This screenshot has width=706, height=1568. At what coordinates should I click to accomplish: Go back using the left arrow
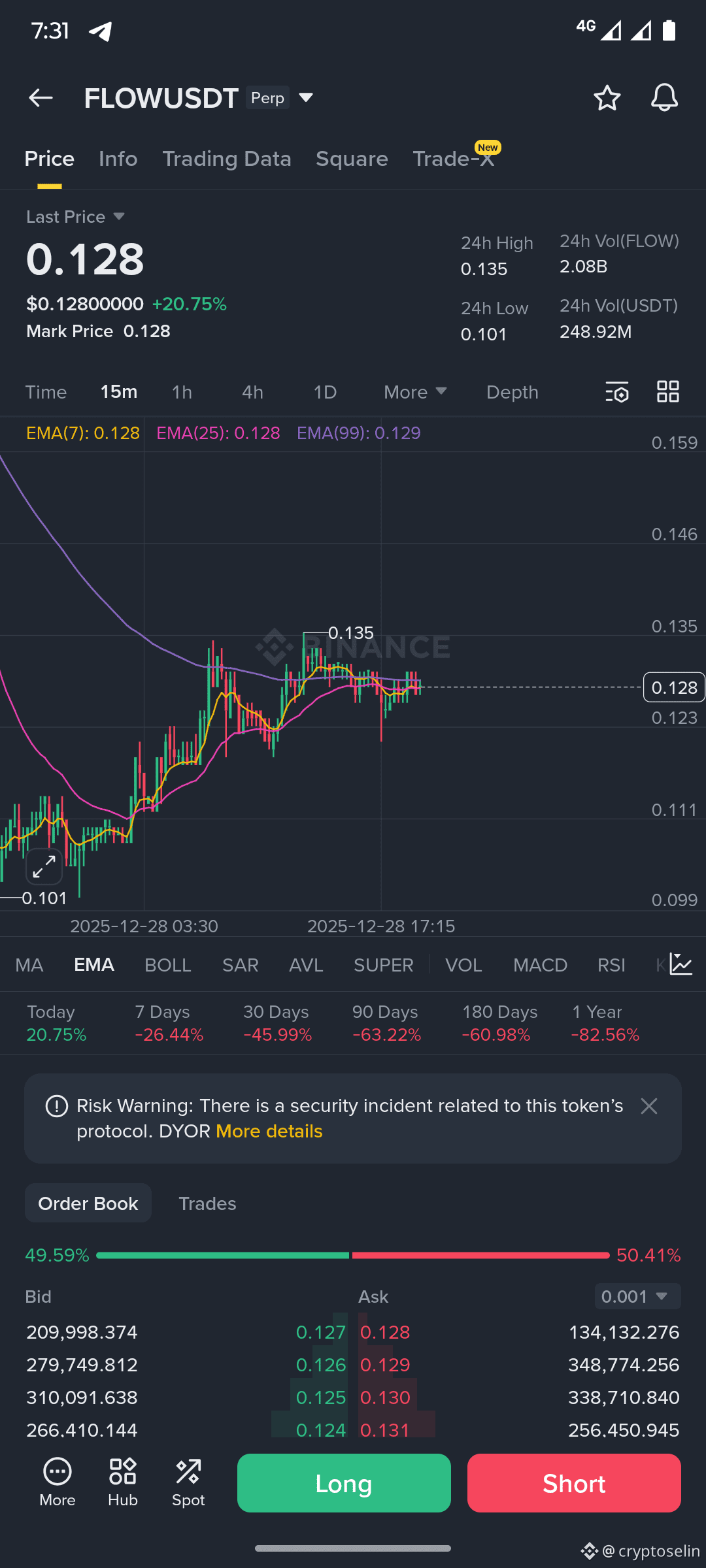41,98
